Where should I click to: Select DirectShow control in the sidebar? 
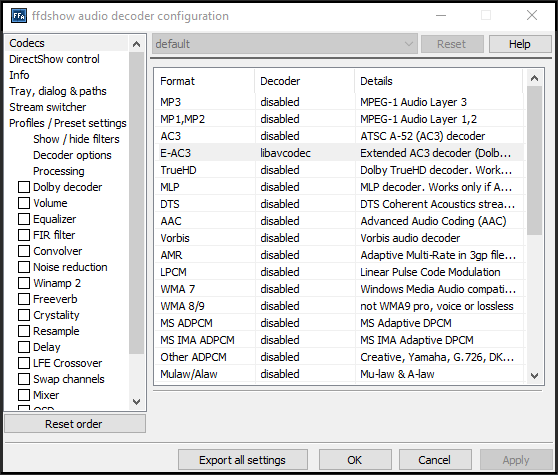click(54, 59)
